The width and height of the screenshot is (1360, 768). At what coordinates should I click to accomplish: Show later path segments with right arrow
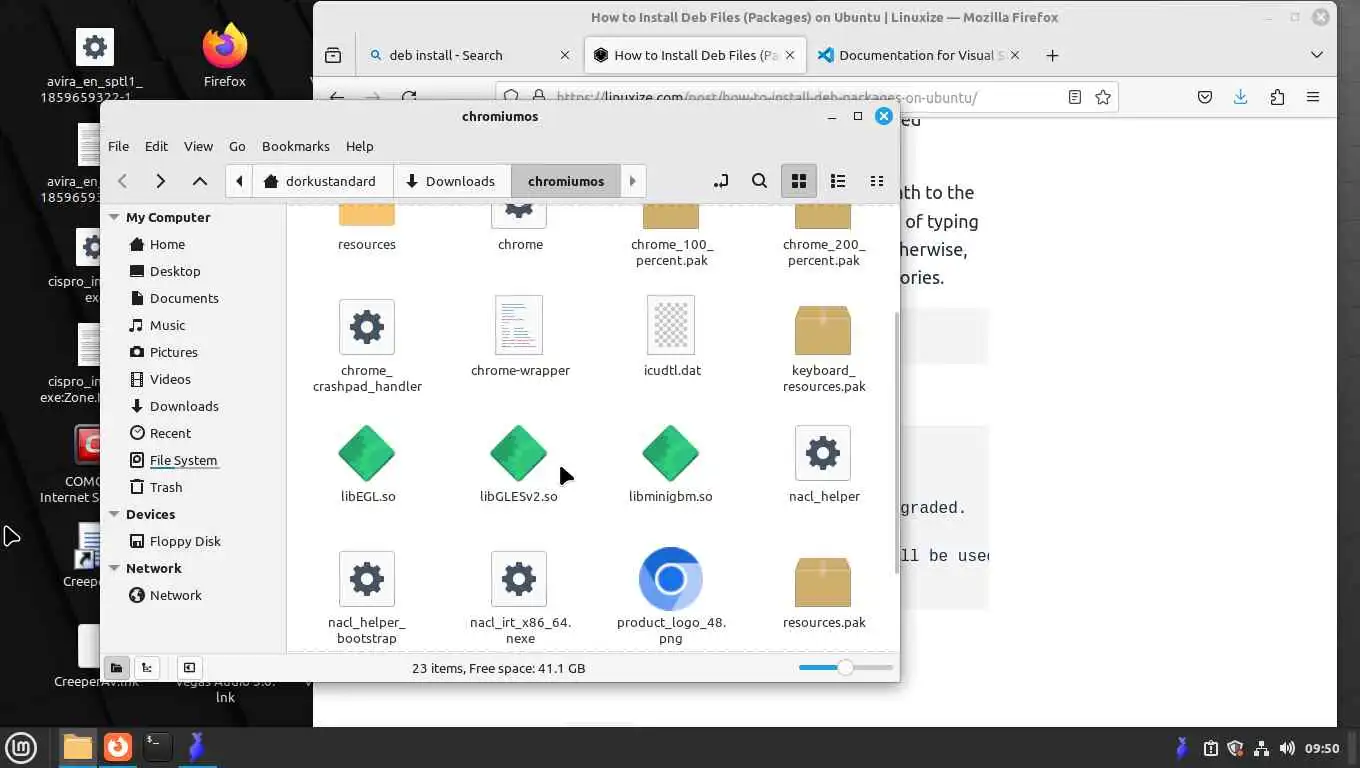(x=632, y=181)
